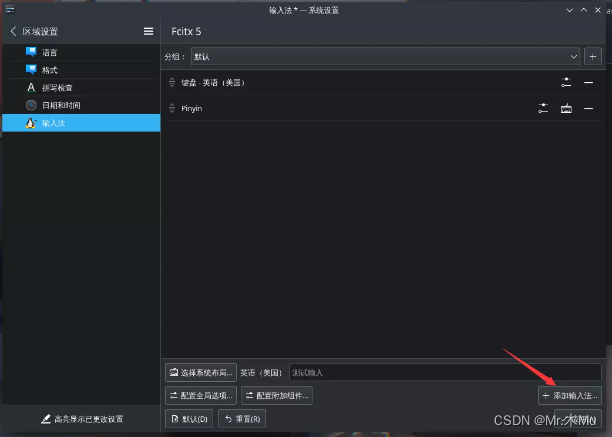Open the 日期和时间 settings page
Image resolution: width=612 pixels, height=437 pixels.
point(81,105)
